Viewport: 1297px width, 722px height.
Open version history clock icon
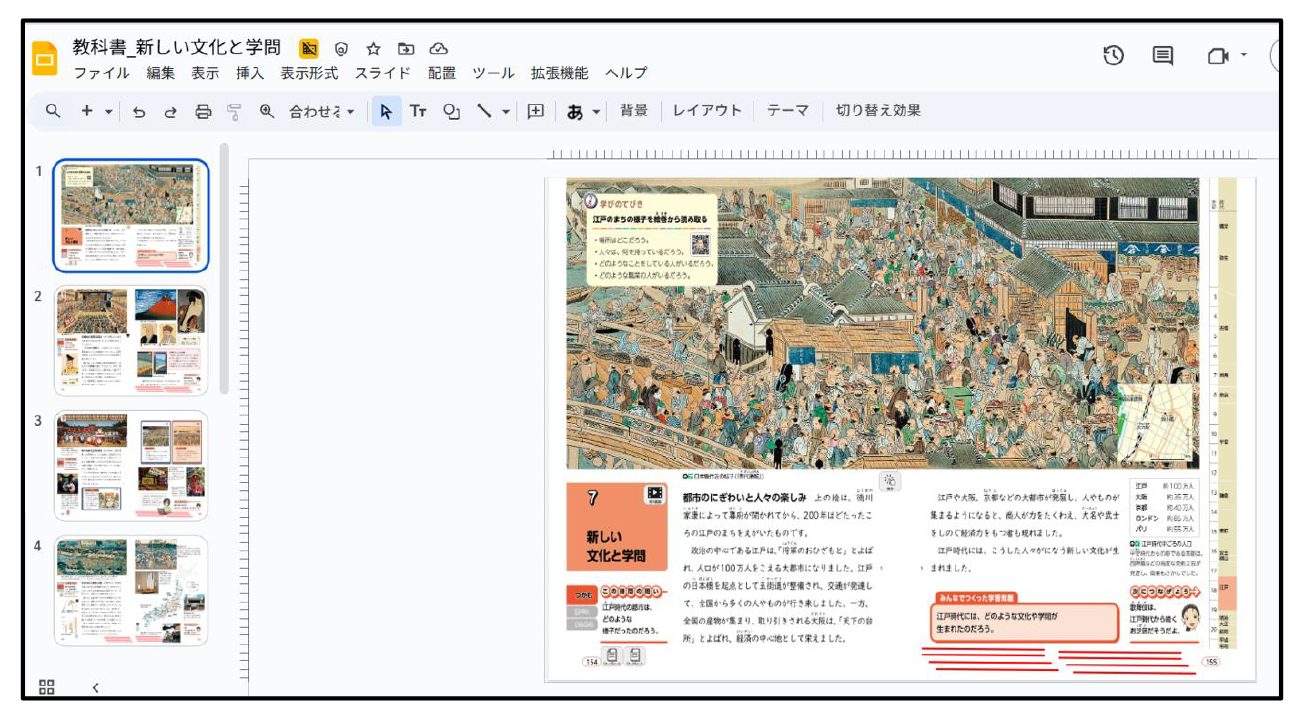pyautogui.click(x=1114, y=57)
